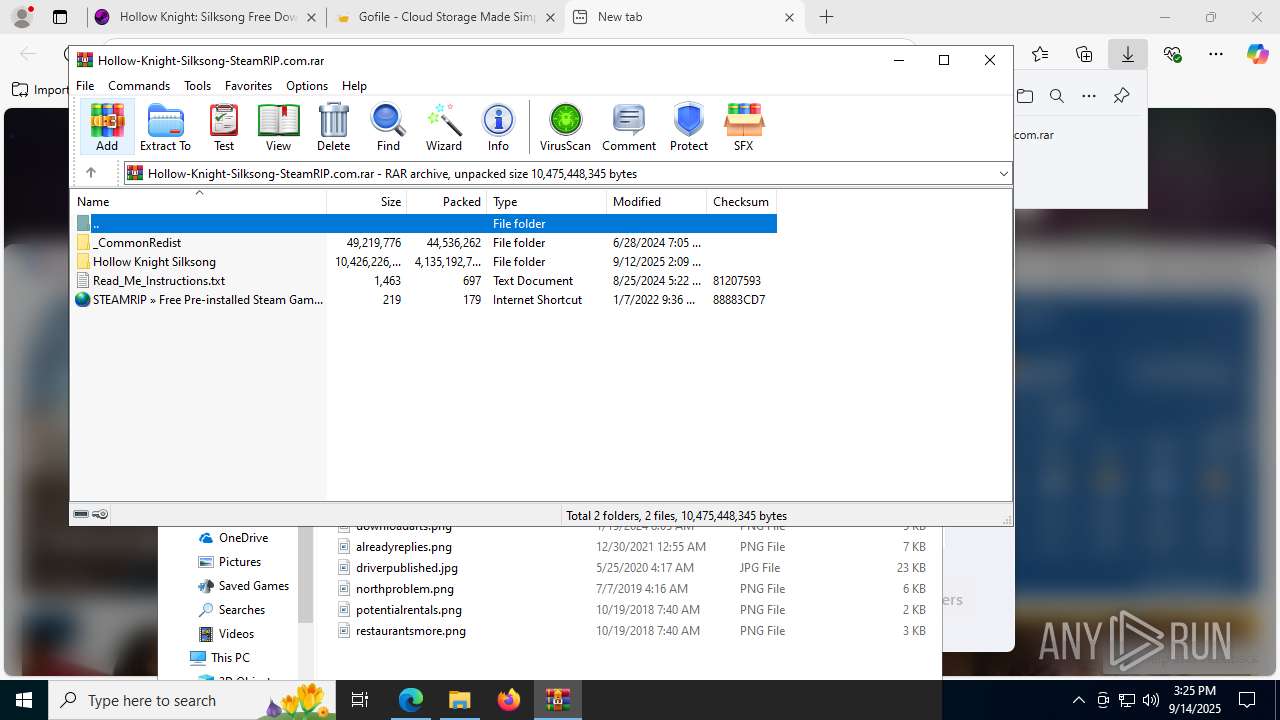Open the Favorites menu
The width and height of the screenshot is (1280, 720).
pos(248,86)
